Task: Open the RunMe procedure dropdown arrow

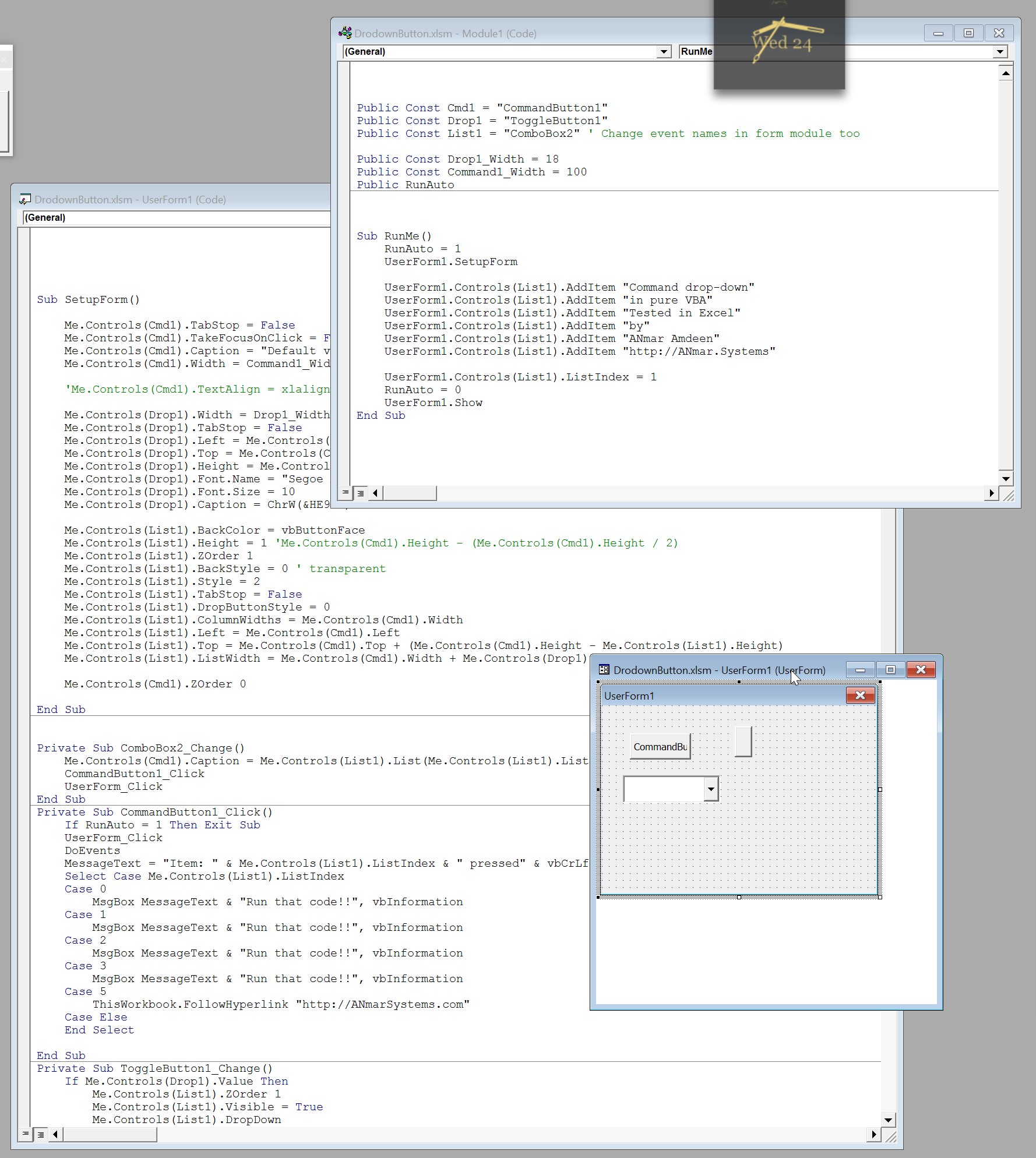Action: pos(1000,52)
